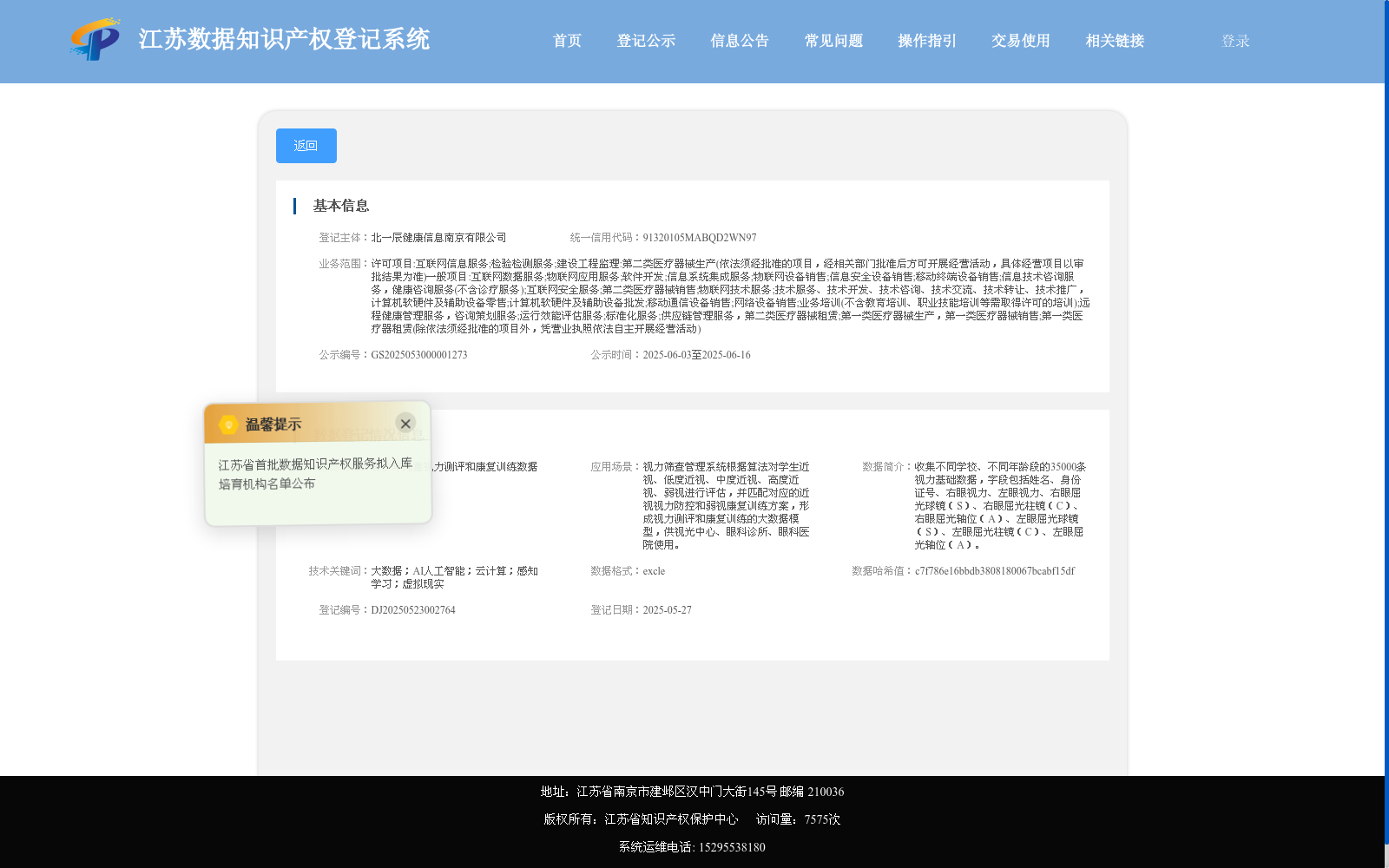Image resolution: width=1389 pixels, height=868 pixels.
Task: Select the 技术关键词 value text
Action: click(455, 577)
